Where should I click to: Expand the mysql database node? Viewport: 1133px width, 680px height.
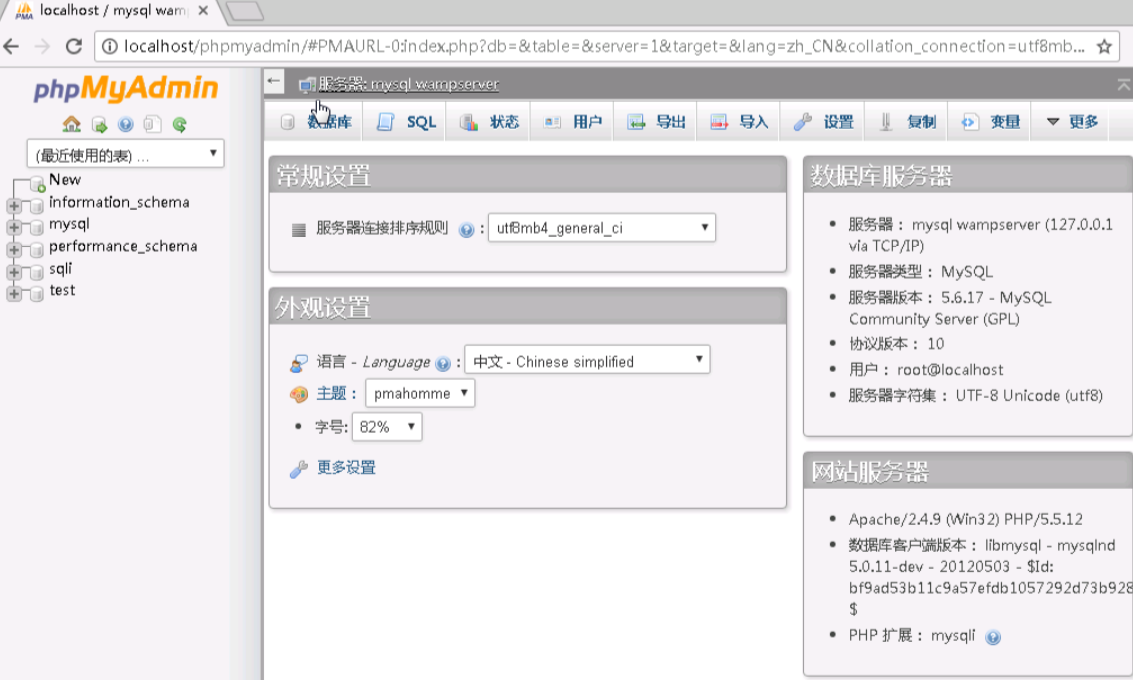(x=14, y=228)
